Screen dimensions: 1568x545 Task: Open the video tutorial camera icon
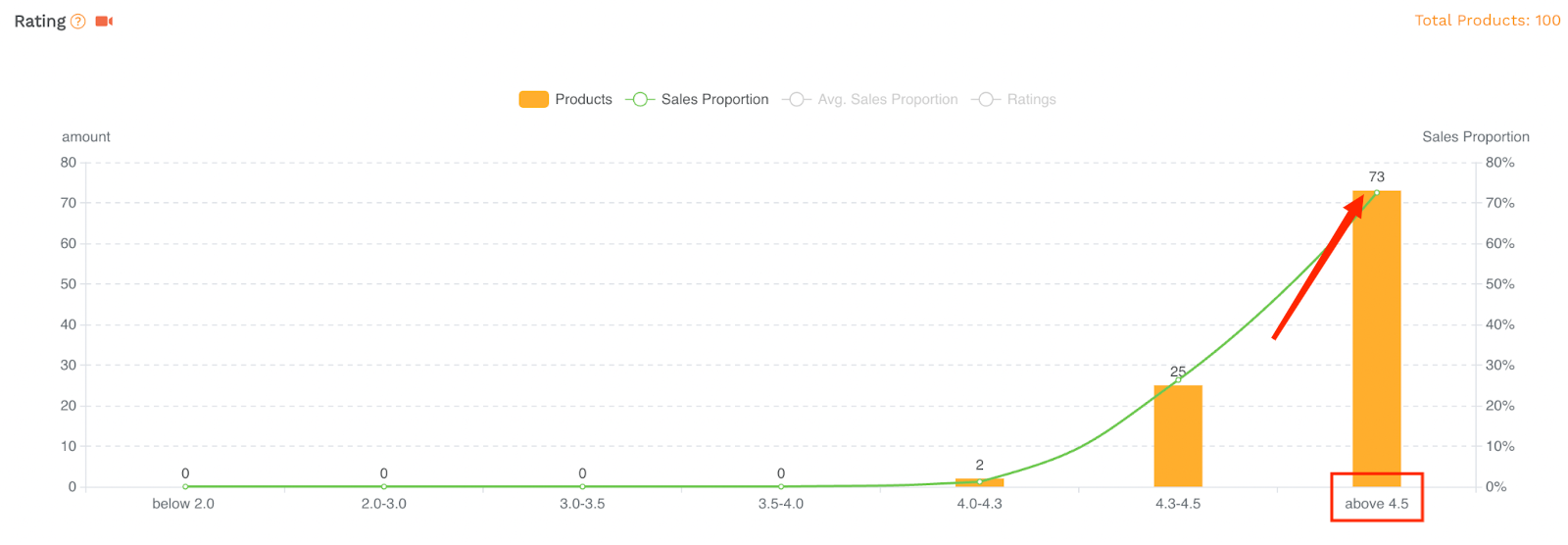104,22
